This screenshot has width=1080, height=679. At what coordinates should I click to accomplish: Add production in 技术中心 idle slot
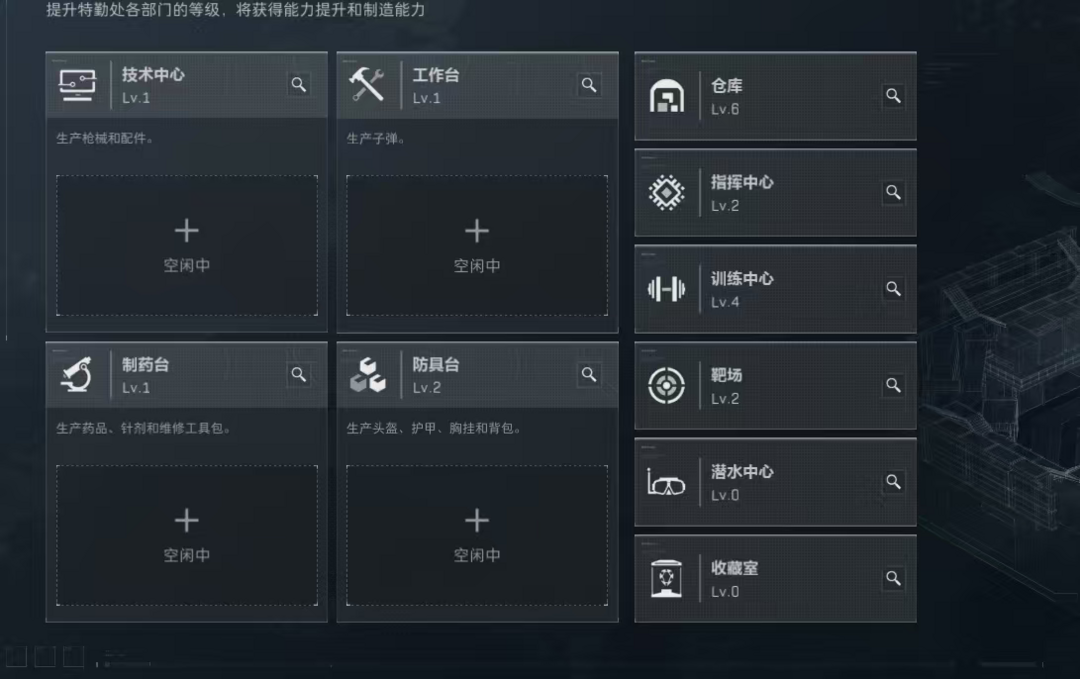point(187,246)
